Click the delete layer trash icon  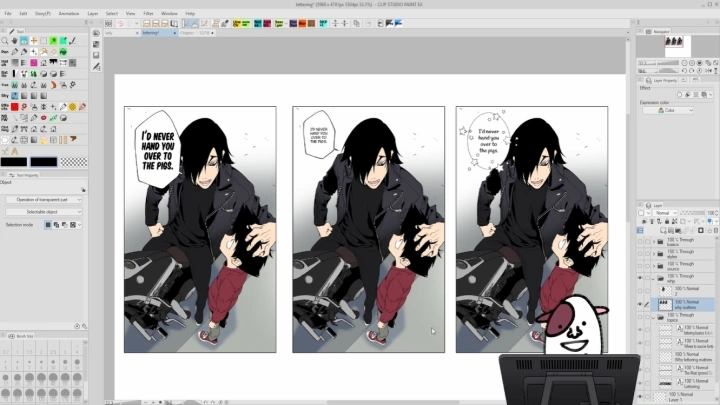click(715, 230)
